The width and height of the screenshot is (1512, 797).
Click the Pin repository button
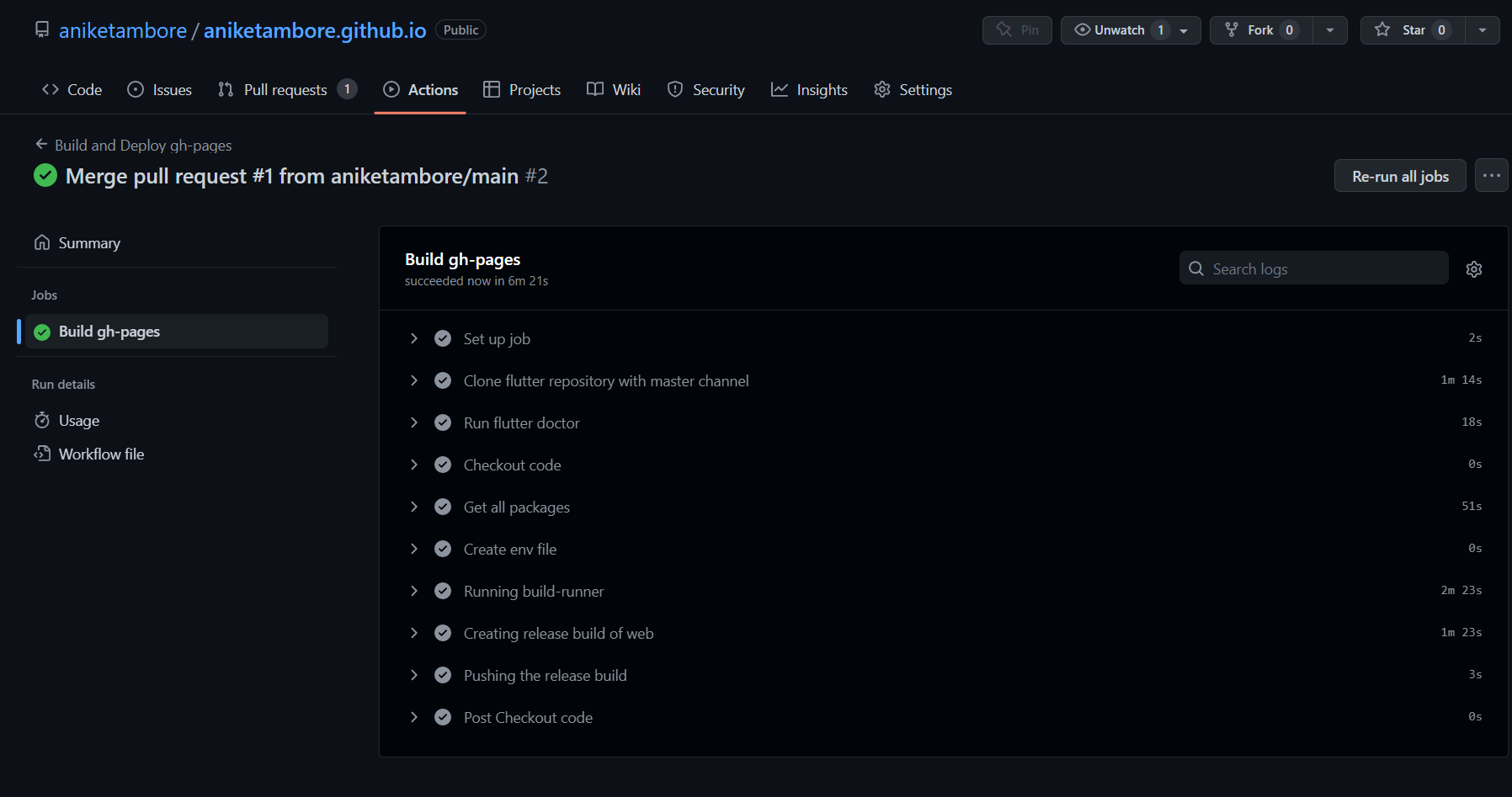pos(1017,30)
